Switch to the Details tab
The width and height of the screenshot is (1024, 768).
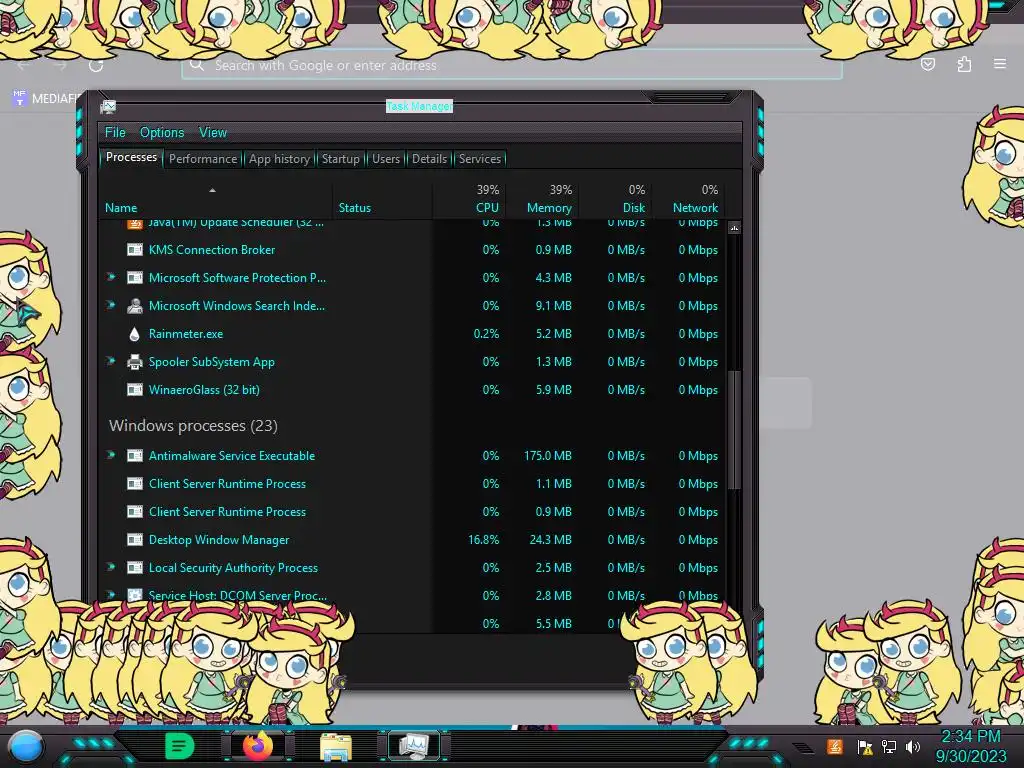click(x=429, y=159)
